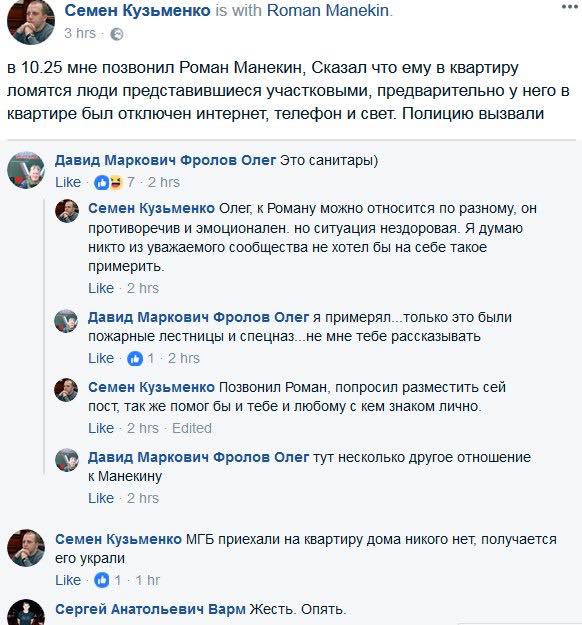Image resolution: width=582 pixels, height=625 pixels.
Task: Open the 3 hrs post timestamp
Action: point(80,33)
